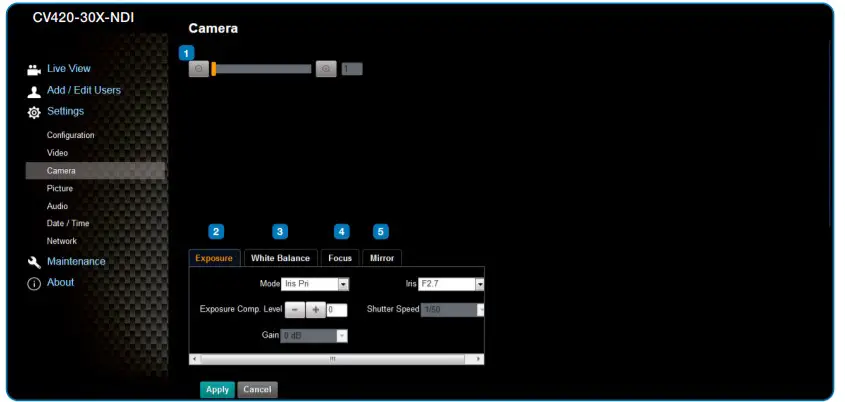Click the CV420-30X-NDI title text
This screenshot has width=845, height=402.
coord(84,18)
